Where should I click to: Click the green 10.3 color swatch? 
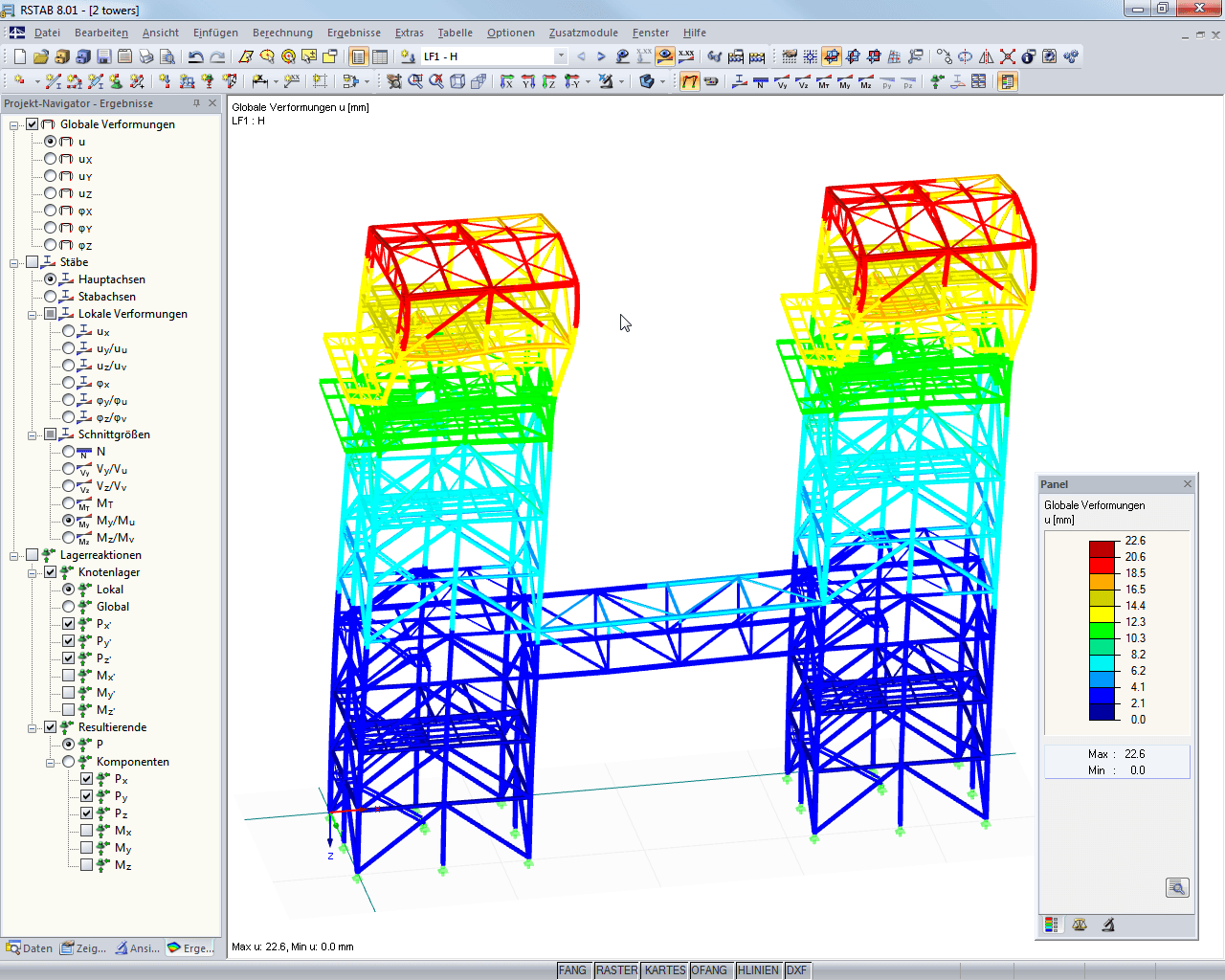tap(1102, 630)
